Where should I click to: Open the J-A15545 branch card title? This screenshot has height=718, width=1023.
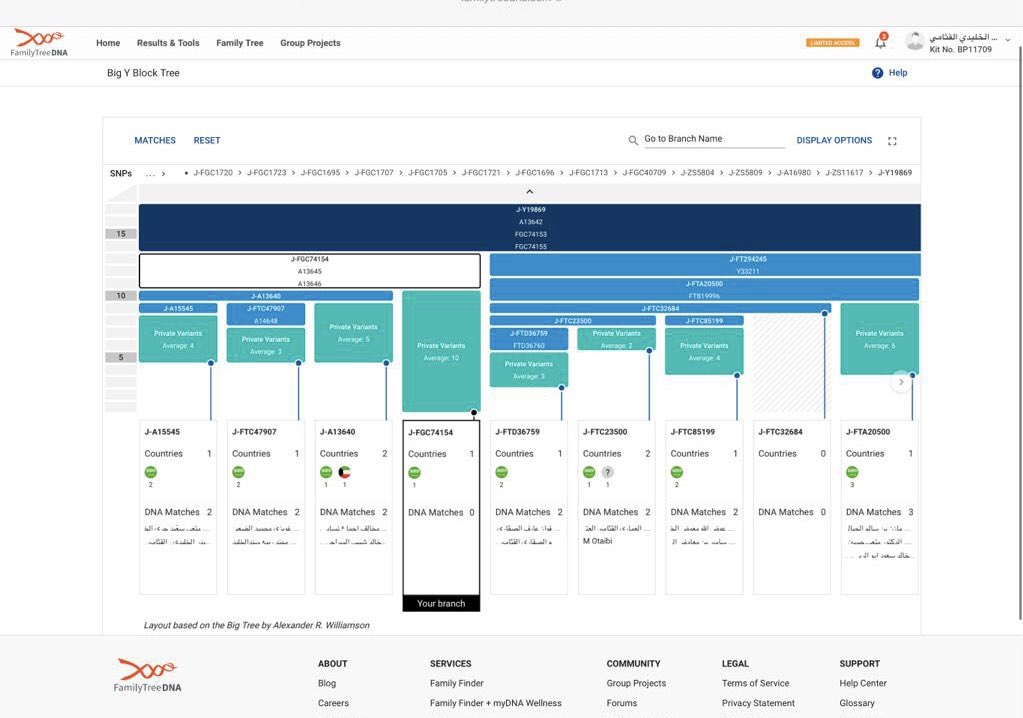[162, 432]
